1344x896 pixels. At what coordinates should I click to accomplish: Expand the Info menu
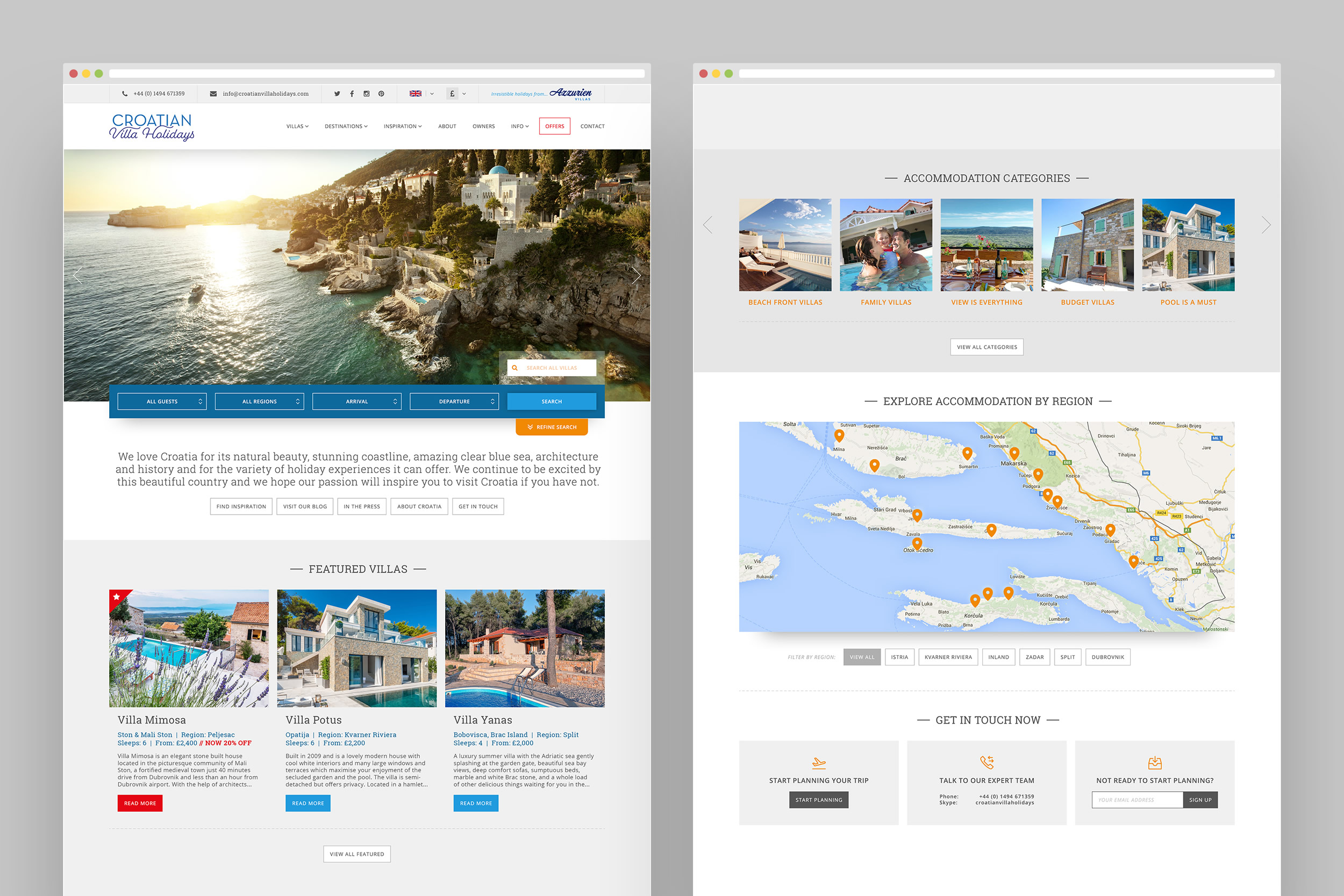[520, 126]
